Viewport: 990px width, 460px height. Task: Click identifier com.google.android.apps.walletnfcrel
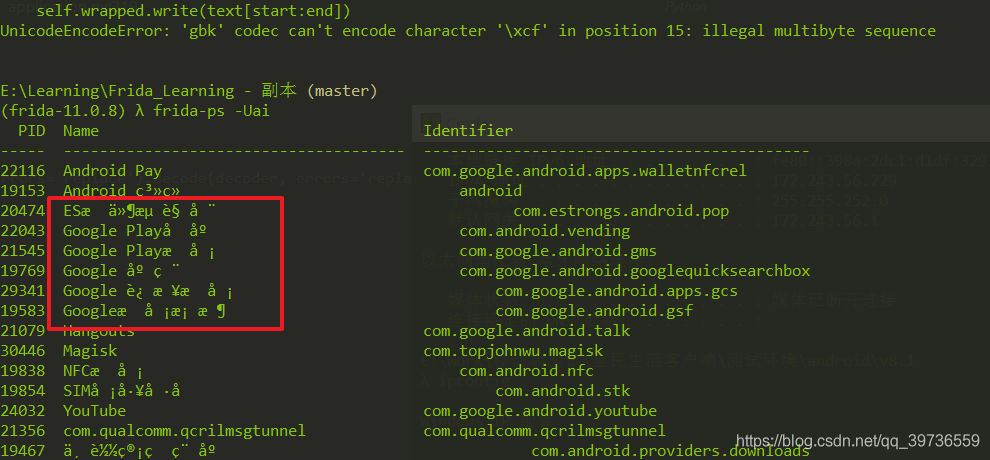(585, 171)
